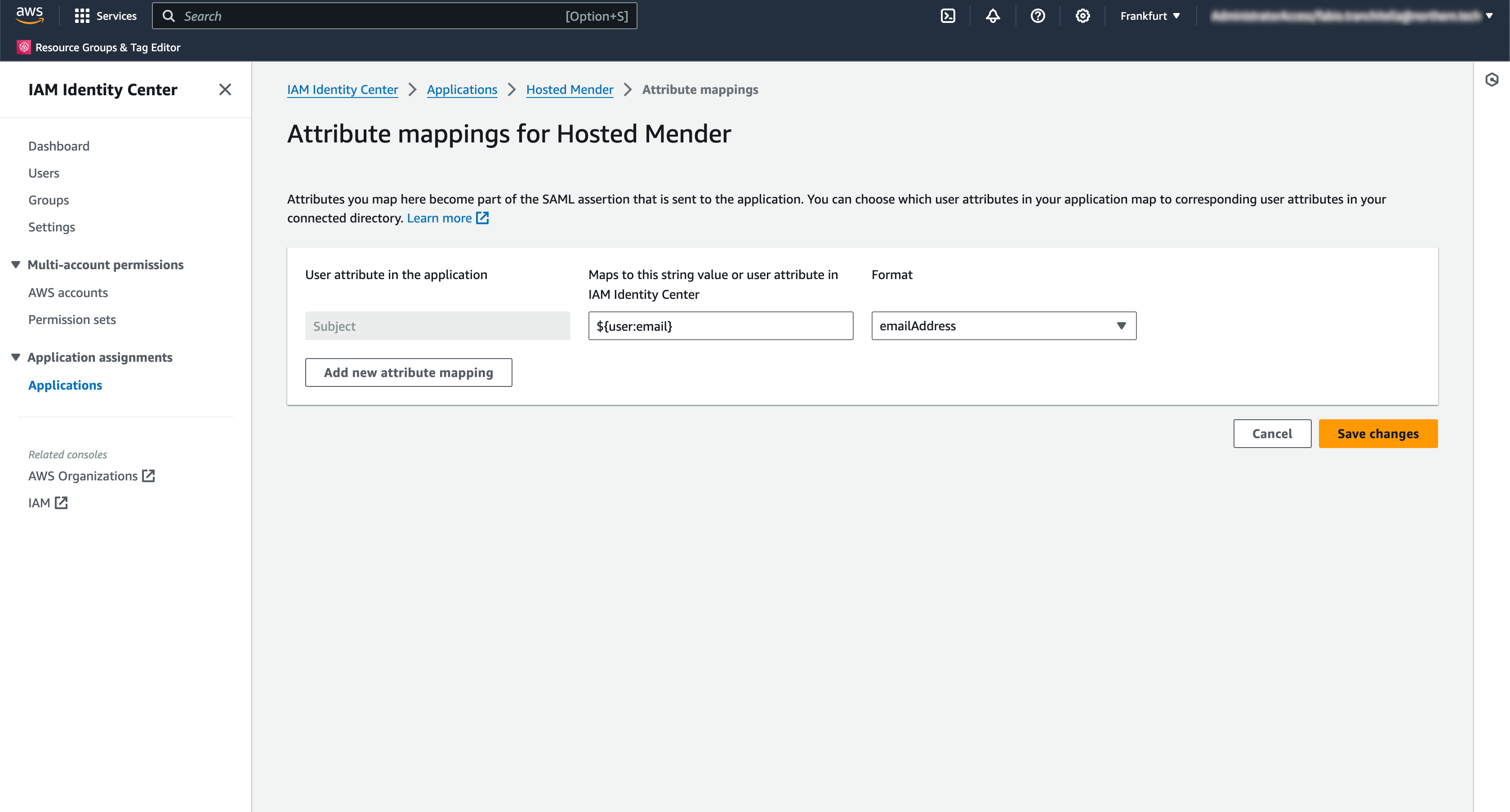
Task: Expand the Frankfurt region selector
Action: 1149,16
